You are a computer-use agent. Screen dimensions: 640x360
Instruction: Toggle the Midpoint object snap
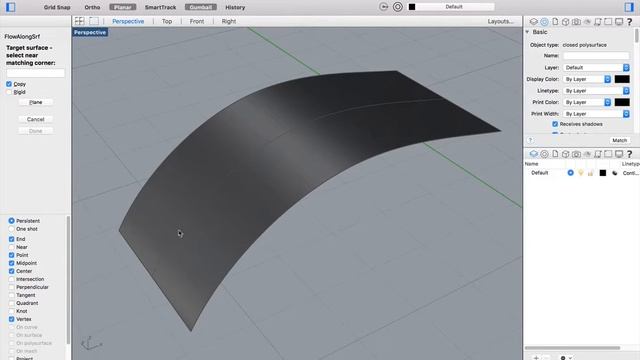coord(11,263)
